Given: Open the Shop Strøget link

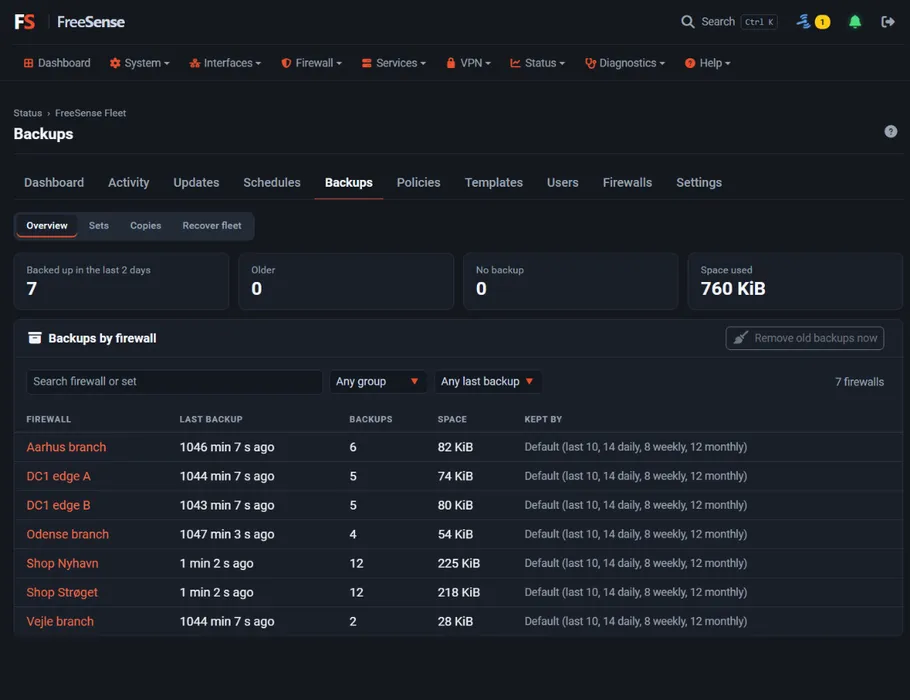Looking at the screenshot, I should (x=62, y=592).
